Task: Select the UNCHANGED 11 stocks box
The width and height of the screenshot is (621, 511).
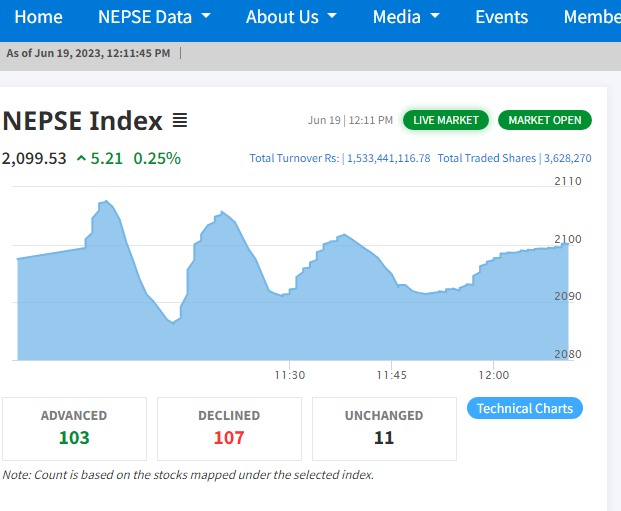Action: pos(384,429)
